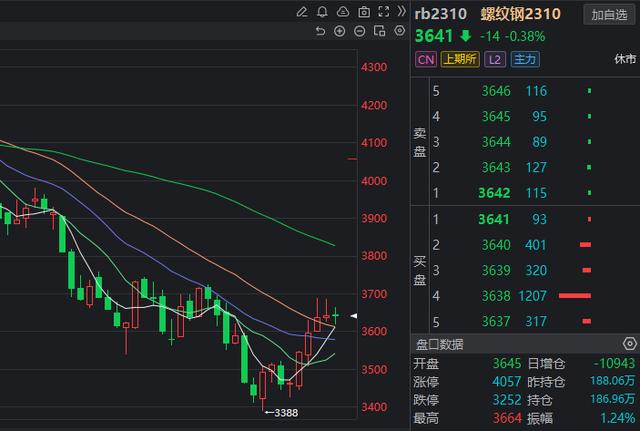Enter fullscreen chart mode
Viewport: 640px width, 431px height.
point(383,12)
